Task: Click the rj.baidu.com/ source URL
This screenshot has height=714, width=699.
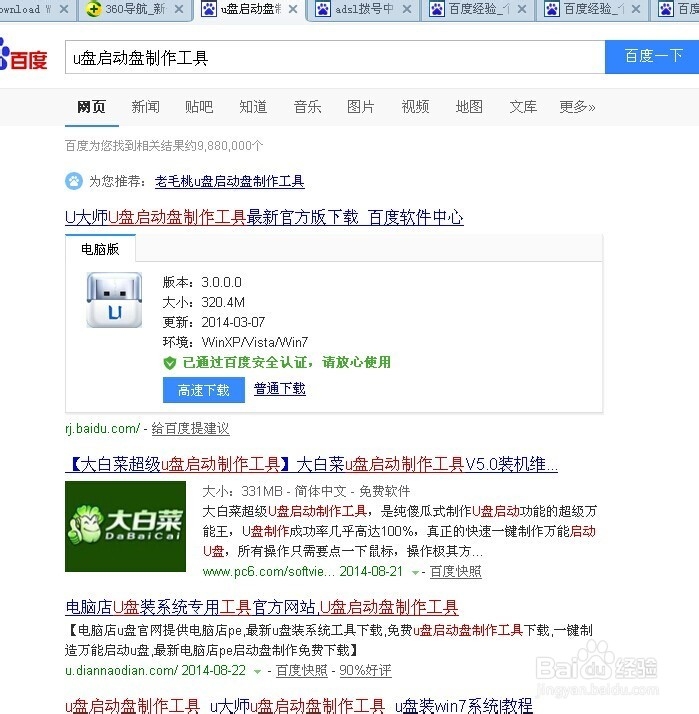Action: point(102,428)
